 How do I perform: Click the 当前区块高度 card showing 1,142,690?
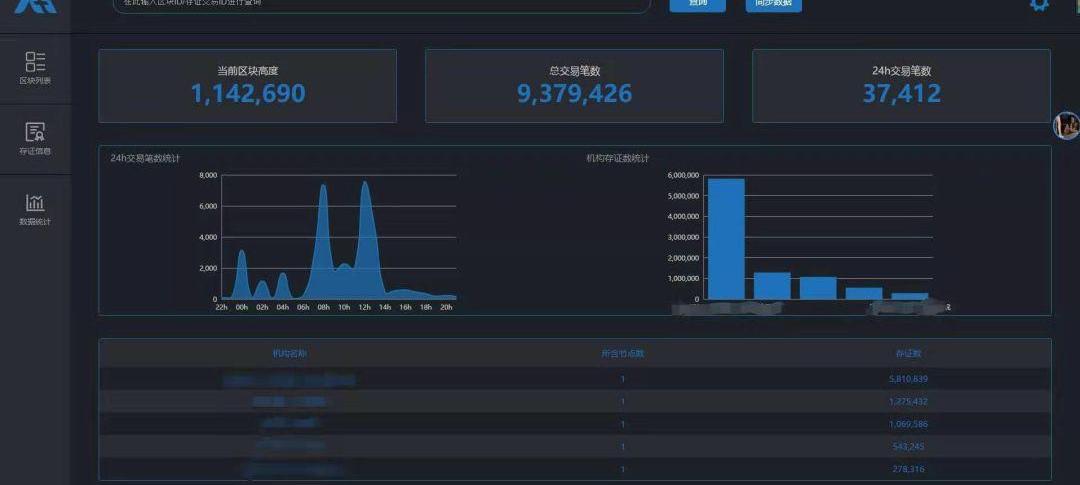[247, 86]
